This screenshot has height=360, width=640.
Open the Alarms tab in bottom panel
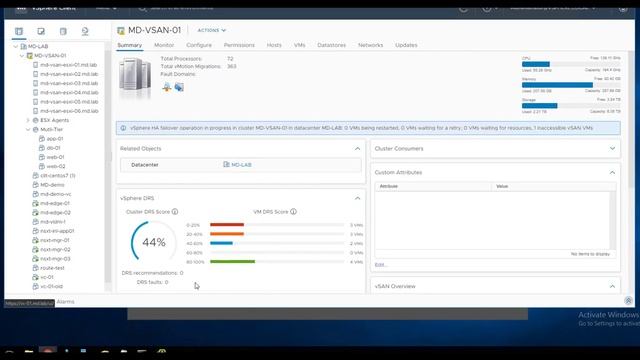click(x=65, y=302)
